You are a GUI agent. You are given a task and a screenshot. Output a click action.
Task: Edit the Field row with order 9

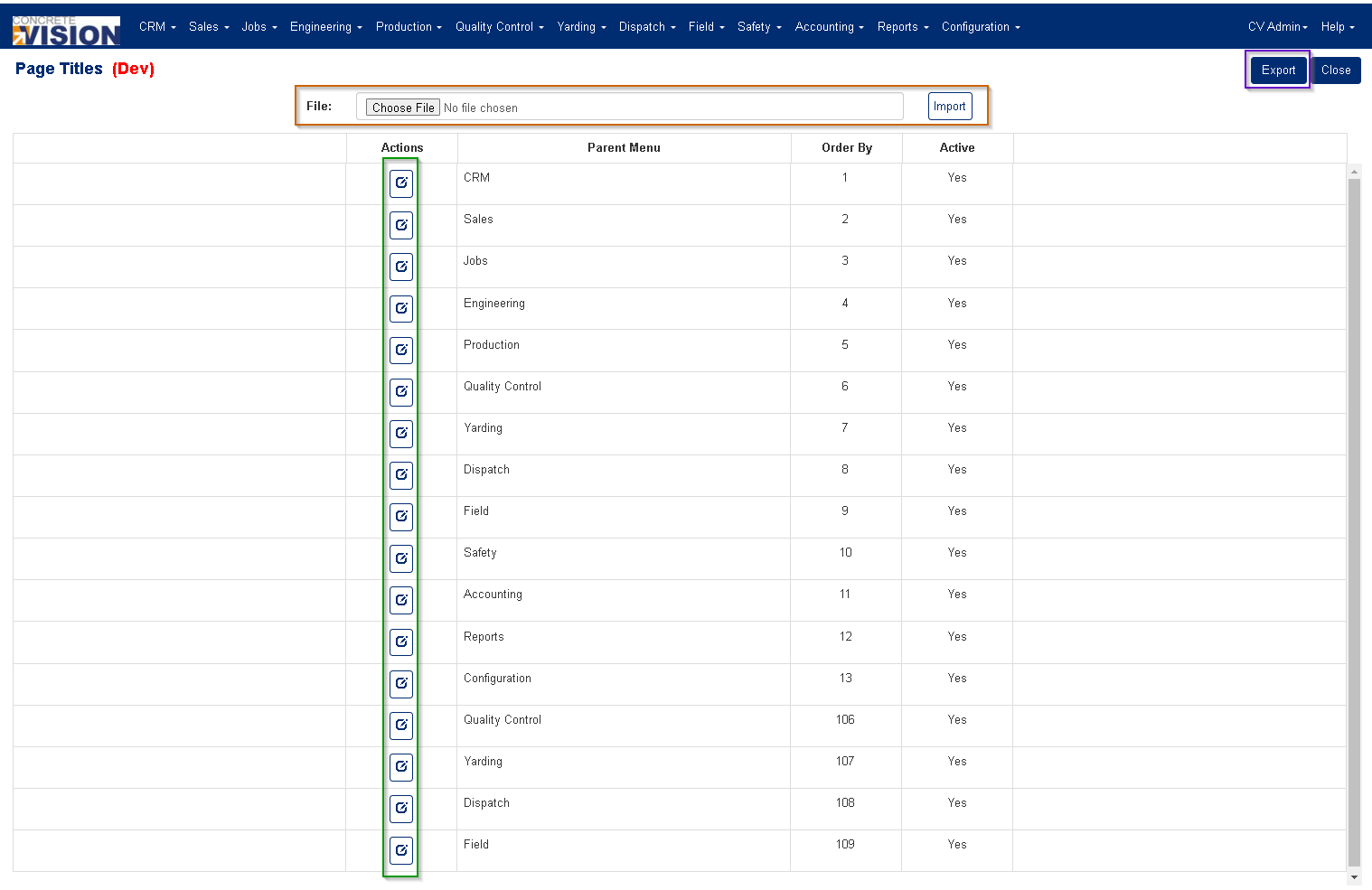coord(401,516)
